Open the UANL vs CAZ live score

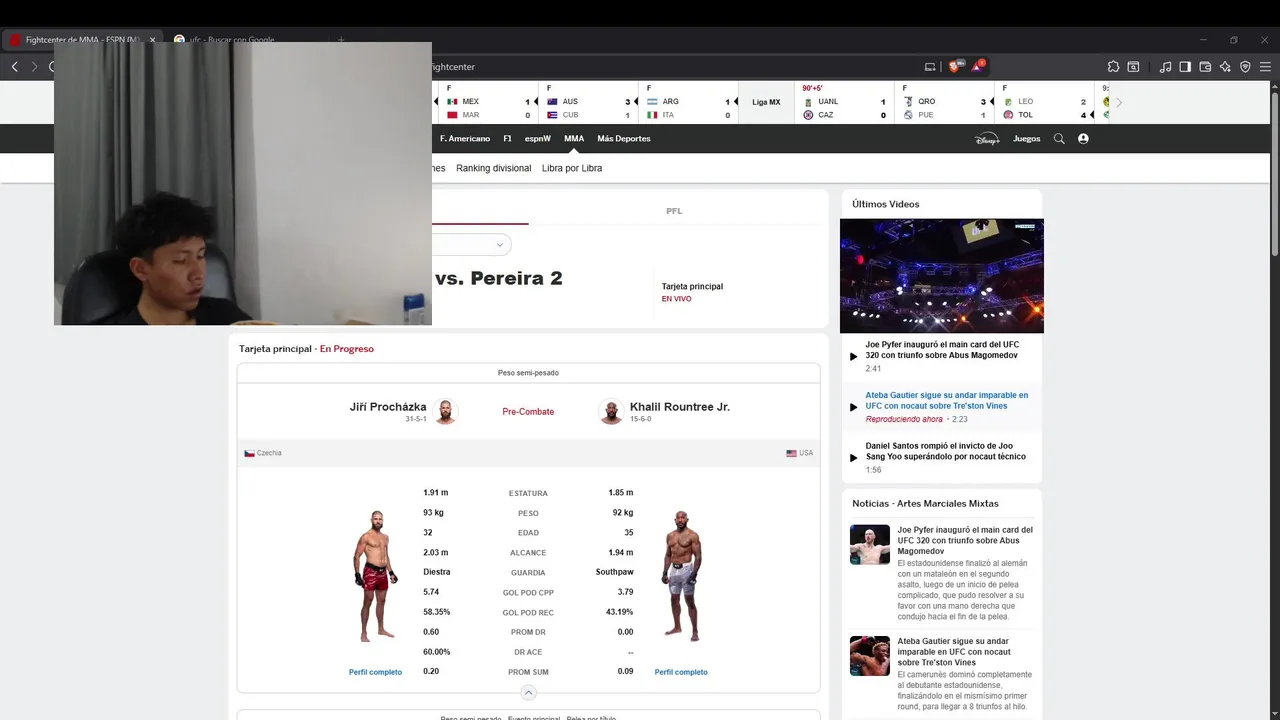click(844, 102)
